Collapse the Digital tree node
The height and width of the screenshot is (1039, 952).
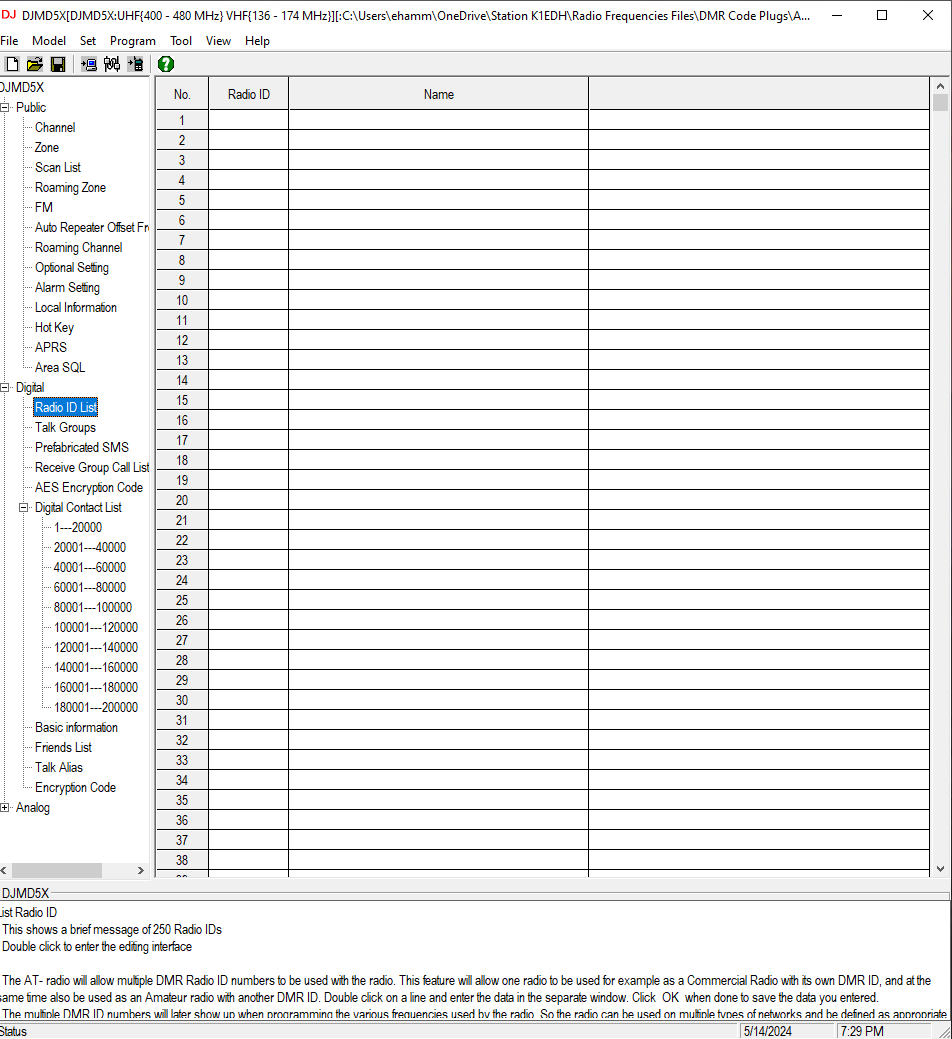click(5, 388)
